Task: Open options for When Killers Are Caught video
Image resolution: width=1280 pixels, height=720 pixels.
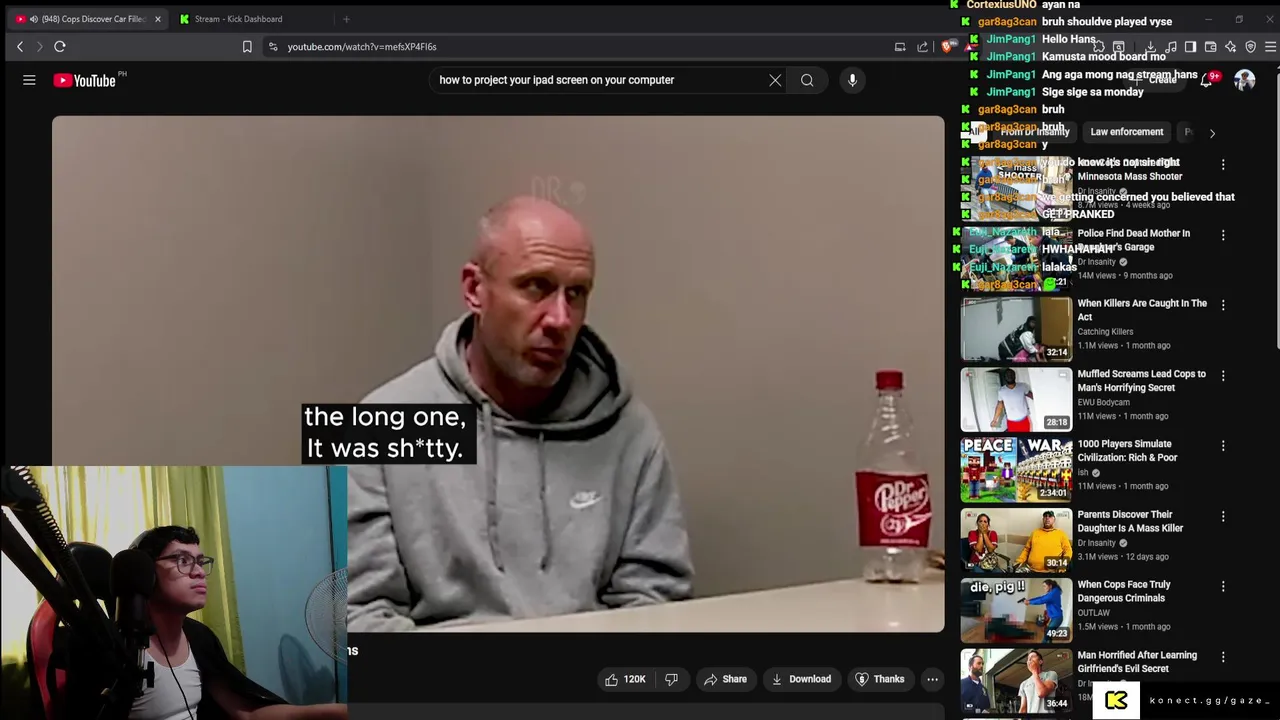Action: click(1223, 305)
